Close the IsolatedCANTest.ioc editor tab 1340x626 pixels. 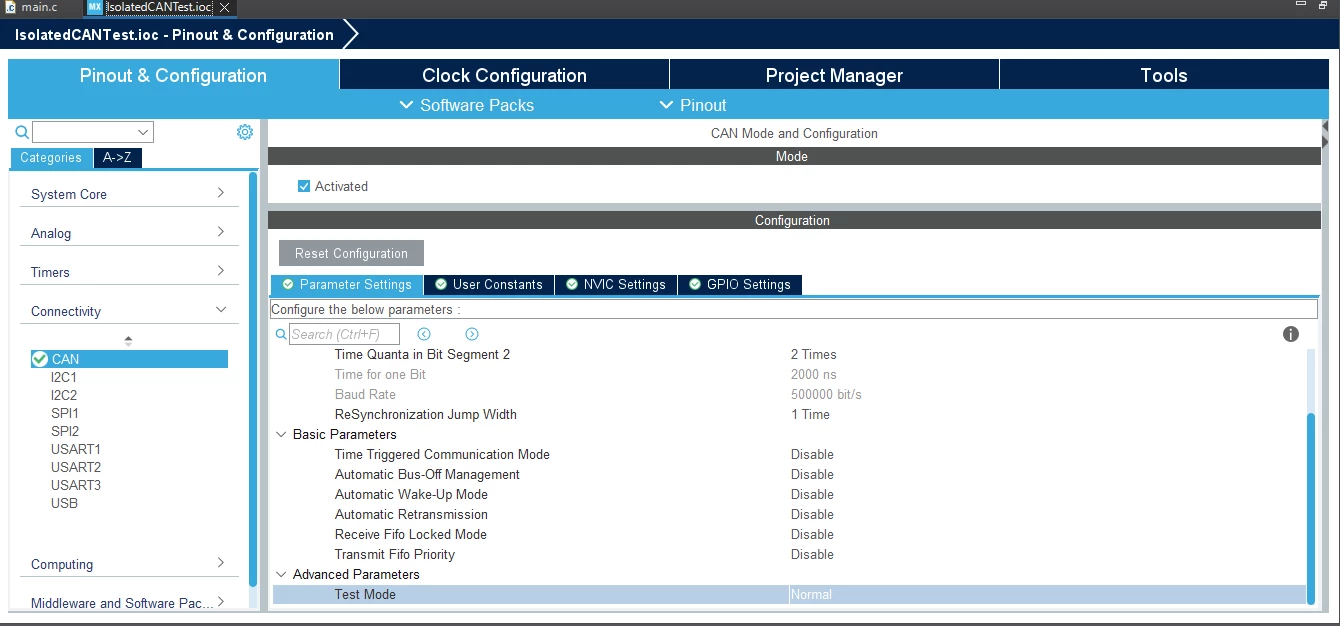coord(225,7)
